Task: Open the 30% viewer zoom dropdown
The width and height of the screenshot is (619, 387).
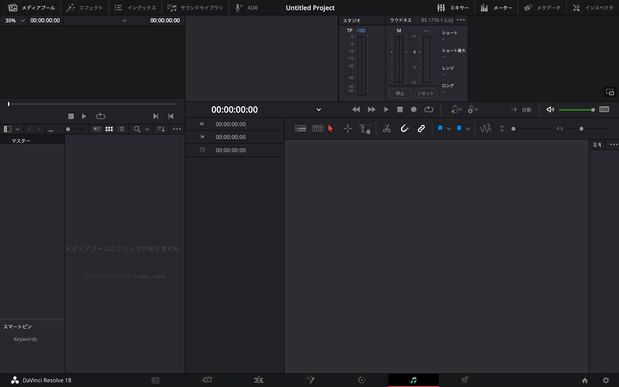Action: click(x=15, y=20)
